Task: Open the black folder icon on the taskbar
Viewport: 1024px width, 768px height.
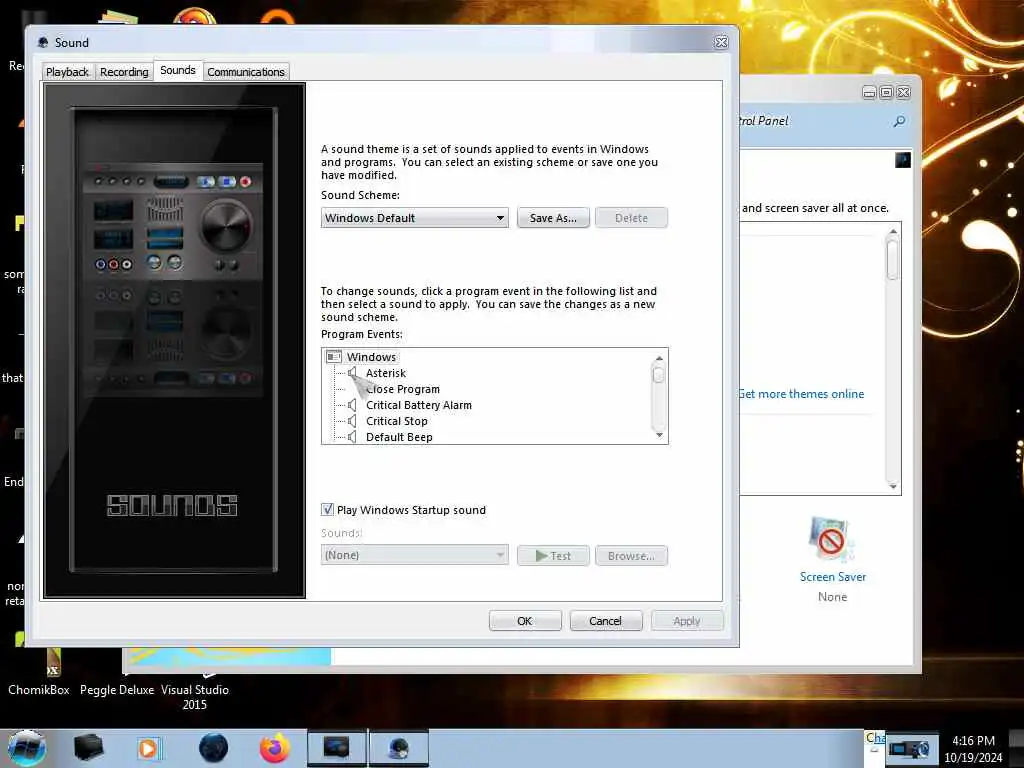Action: [x=88, y=748]
